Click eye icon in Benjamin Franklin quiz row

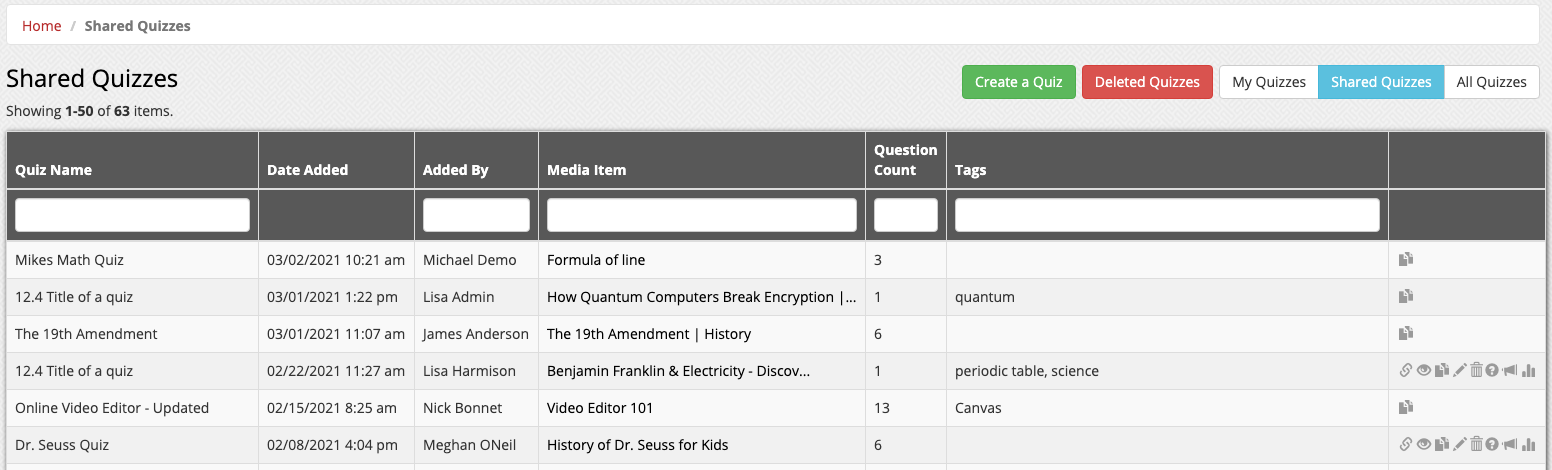click(x=1424, y=371)
